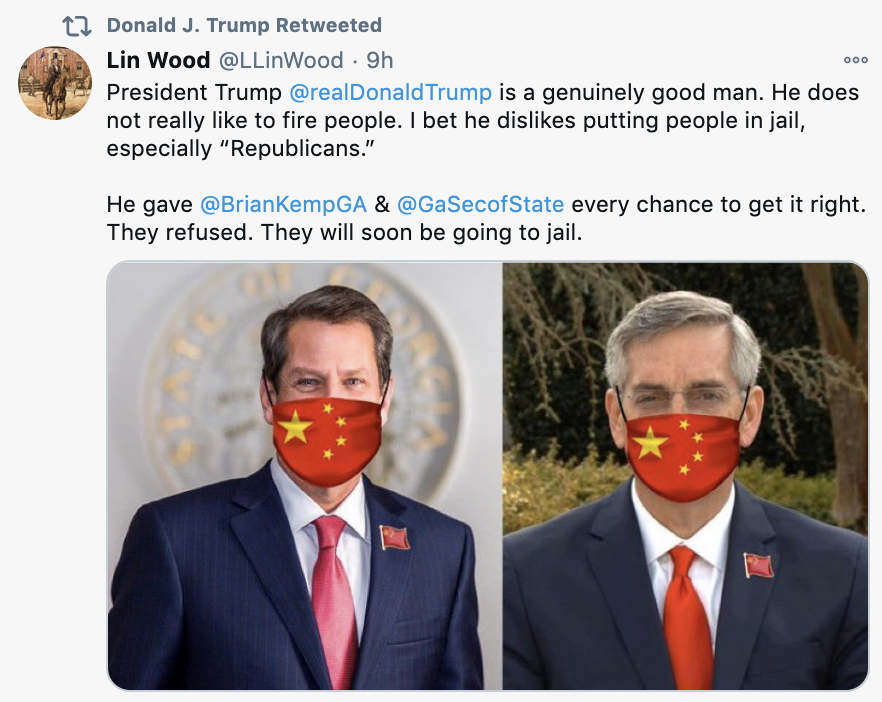Open the Lin Wood profile avatar
The height and width of the screenshot is (702, 882).
click(x=55, y=83)
